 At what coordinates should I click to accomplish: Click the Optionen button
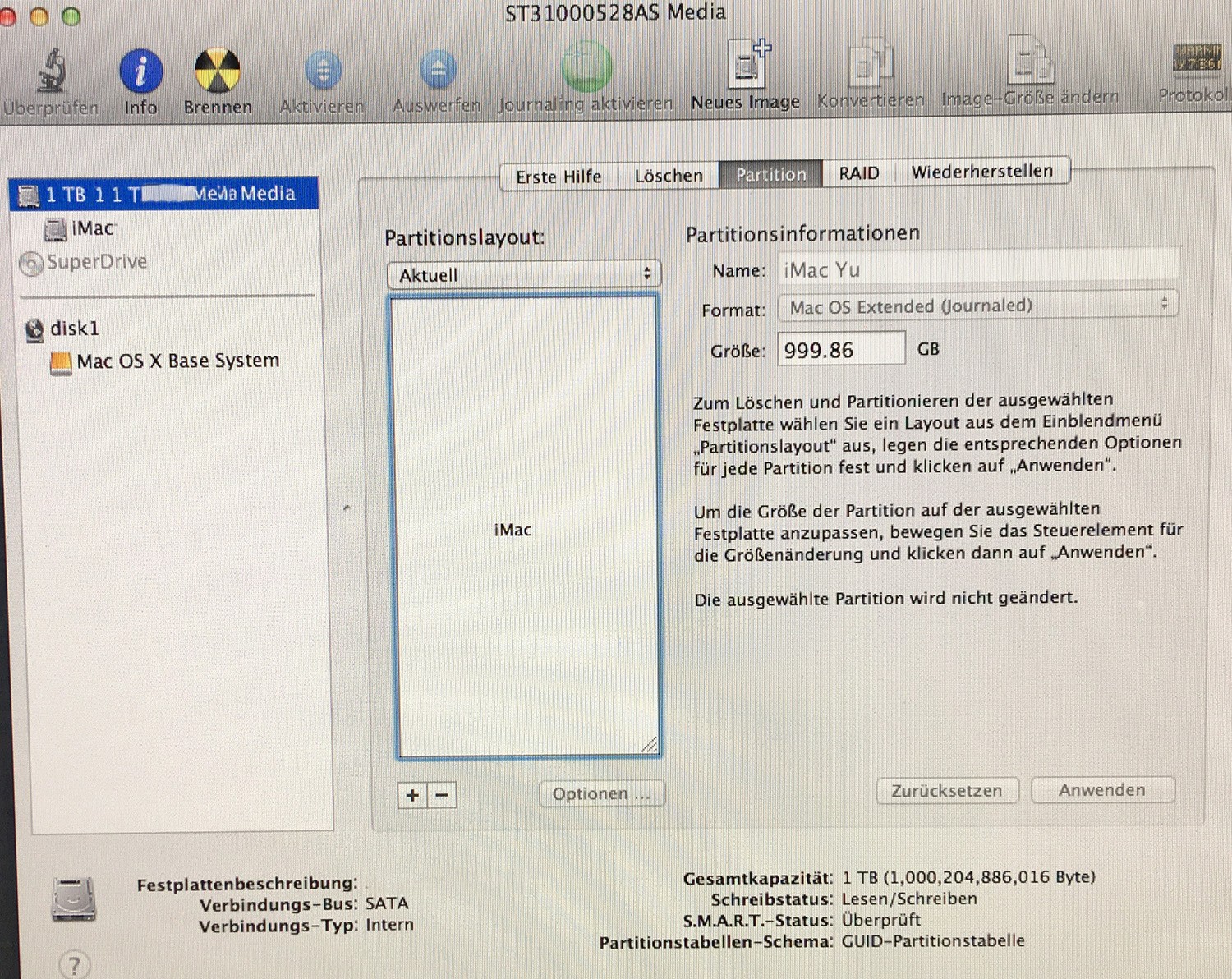click(x=601, y=793)
